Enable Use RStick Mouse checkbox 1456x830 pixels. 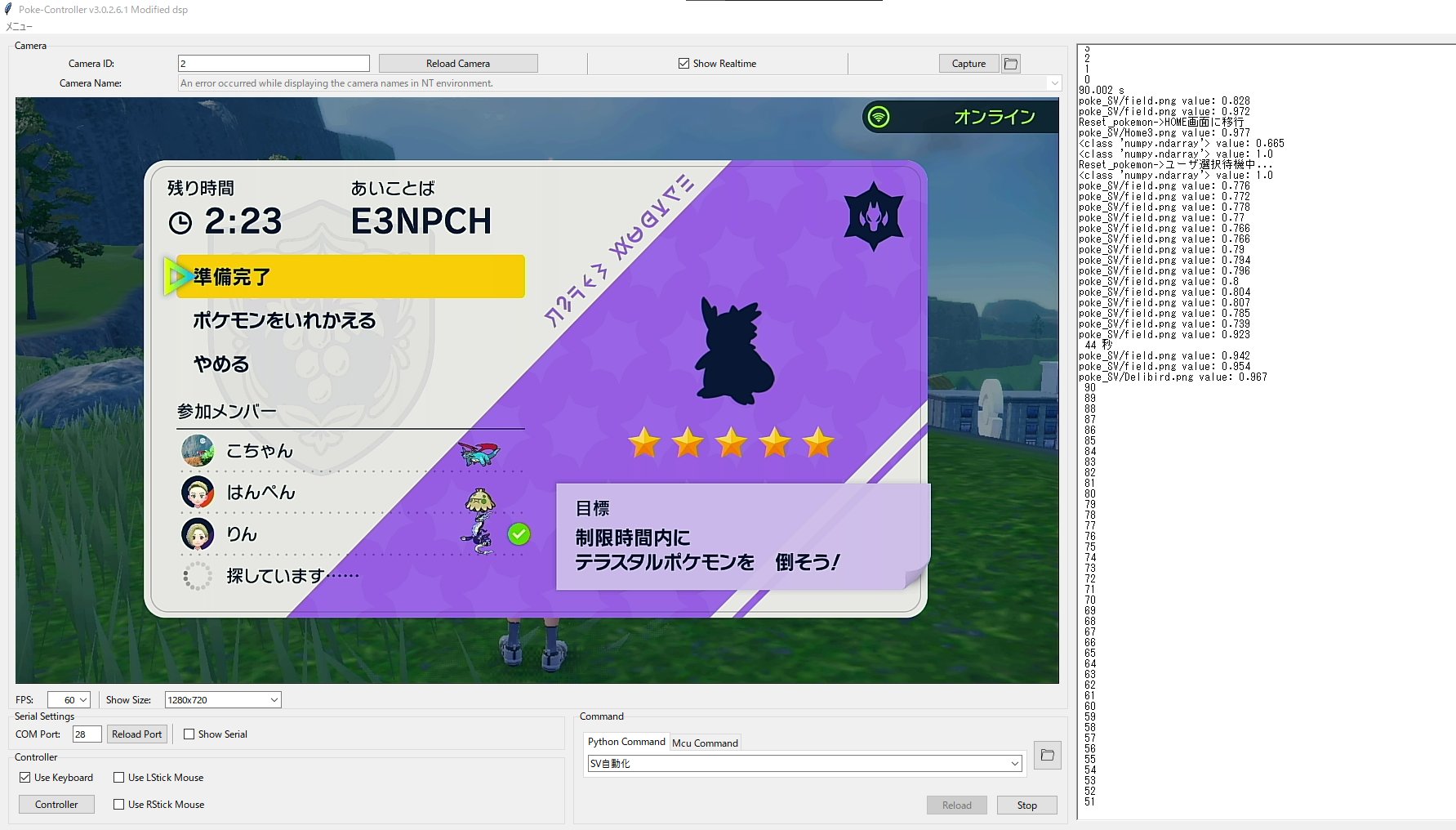click(119, 805)
